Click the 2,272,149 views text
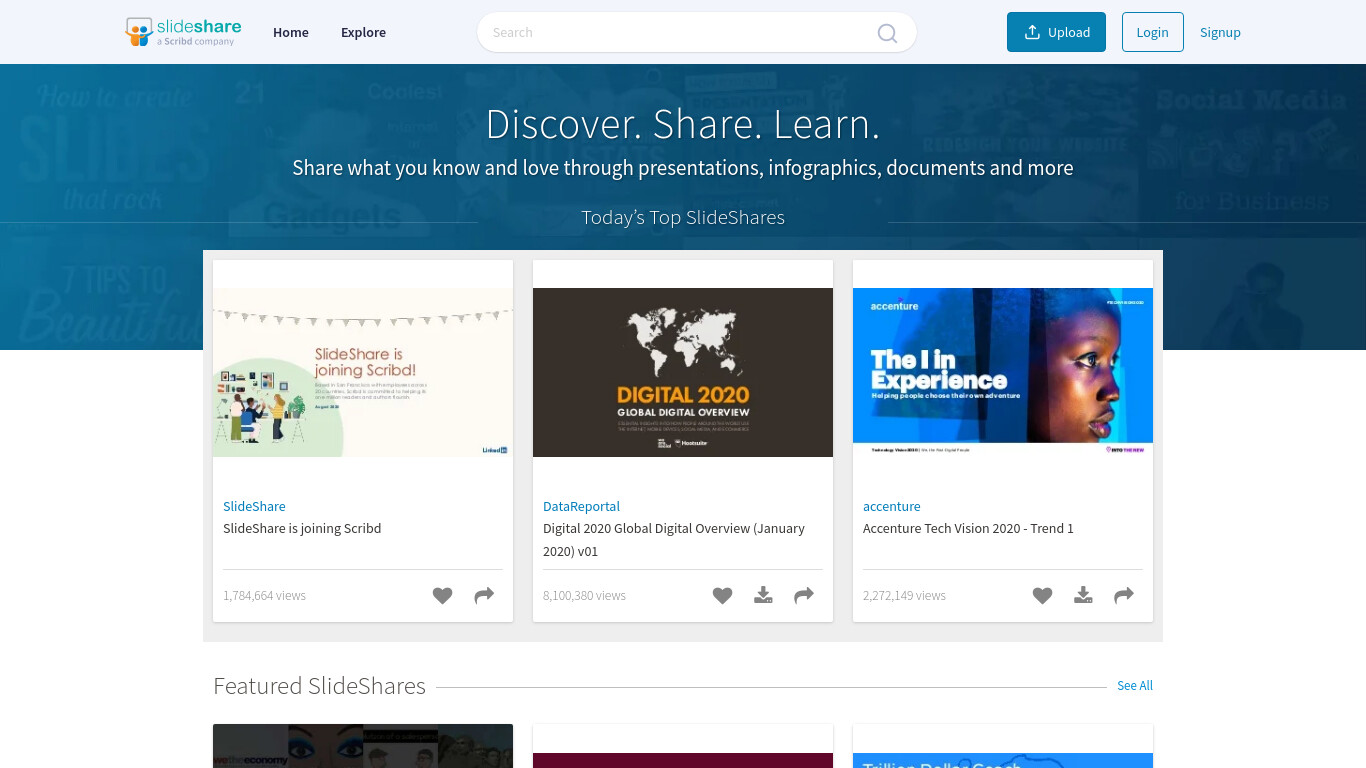The width and height of the screenshot is (1366, 768). pyautogui.click(x=904, y=595)
